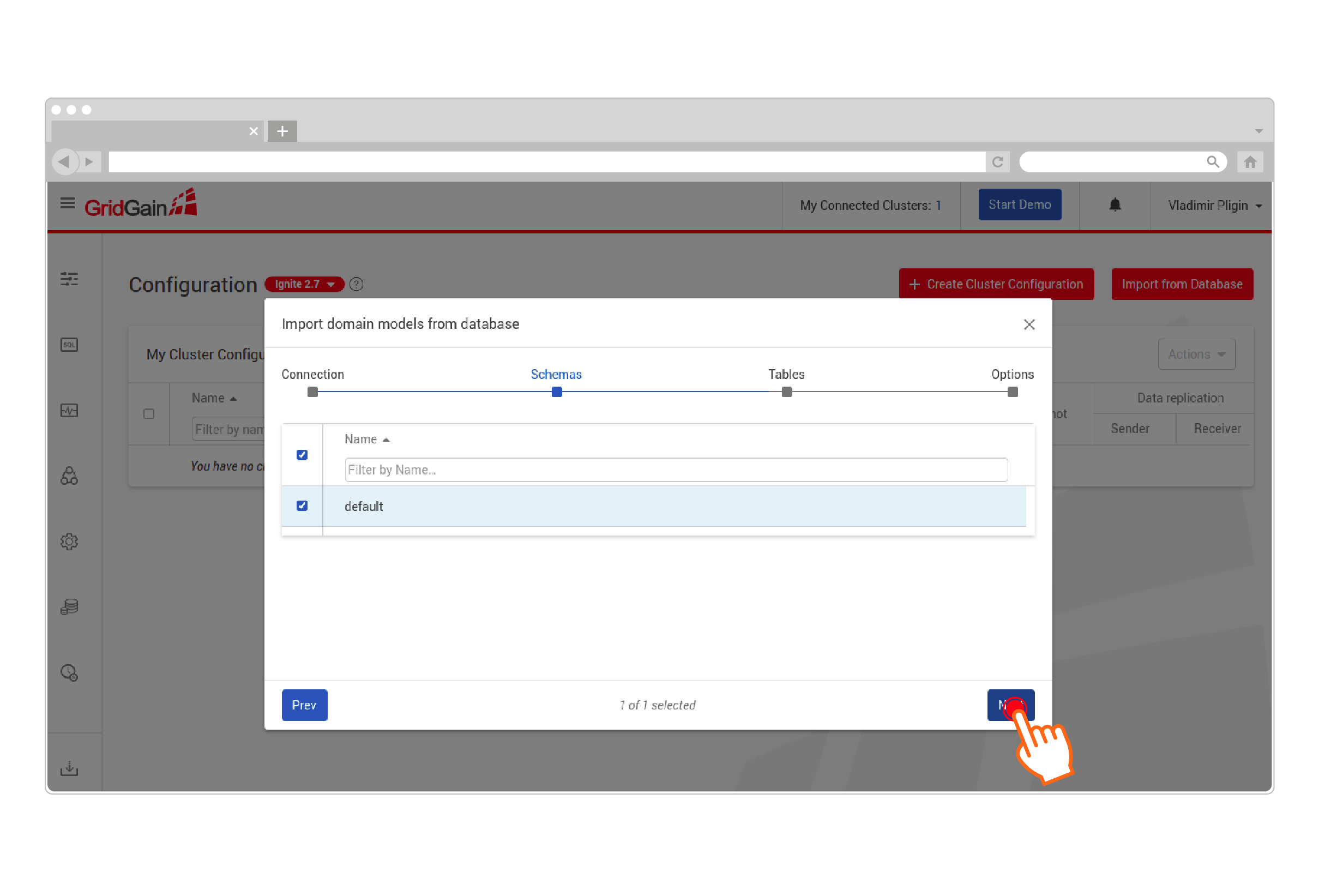Click Create Cluster Configuration button
Viewport: 1319px width, 896px height.
pos(996,284)
